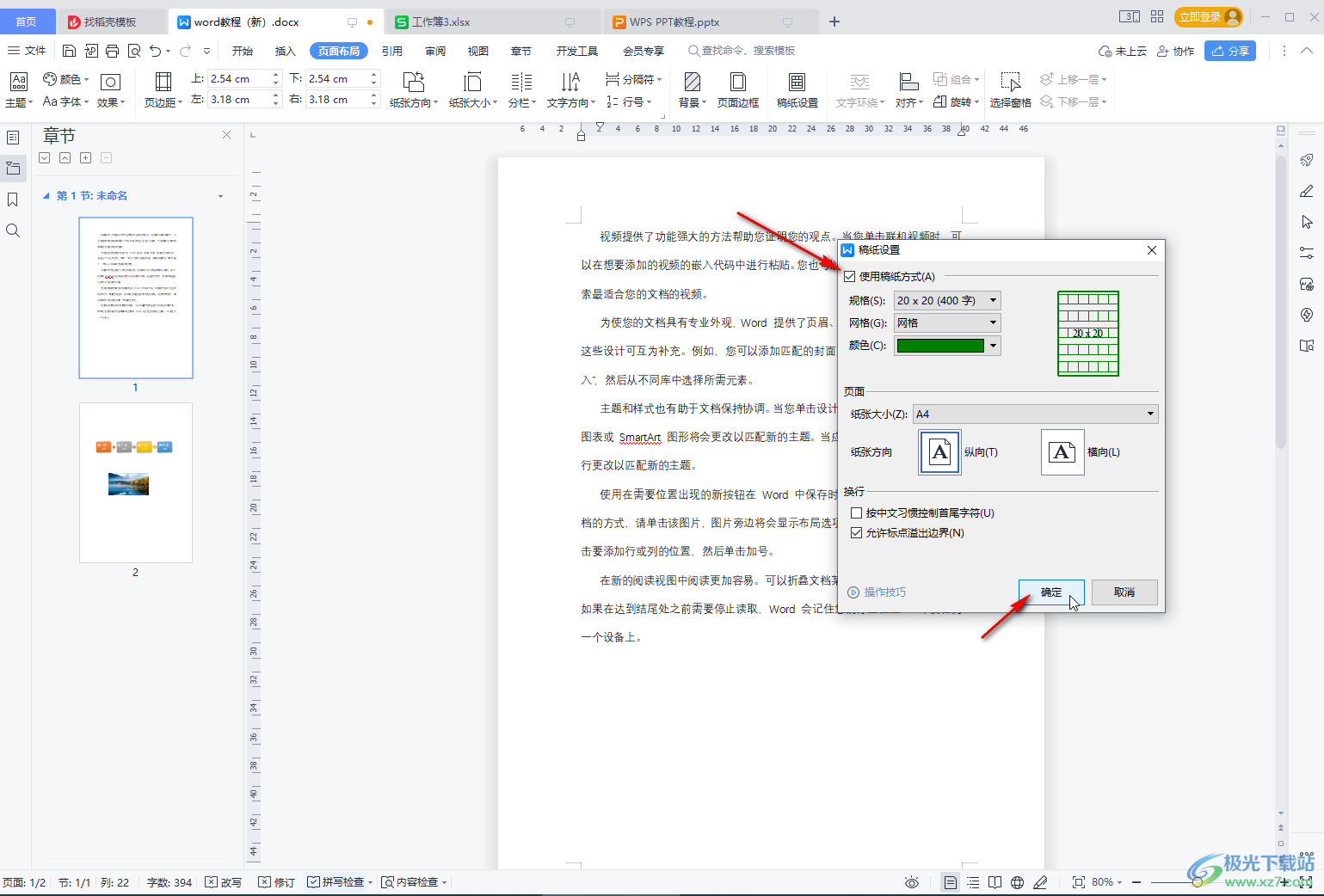Select page 1 thumbnail in chapter pane
The width and height of the screenshot is (1324, 896).
pos(136,298)
